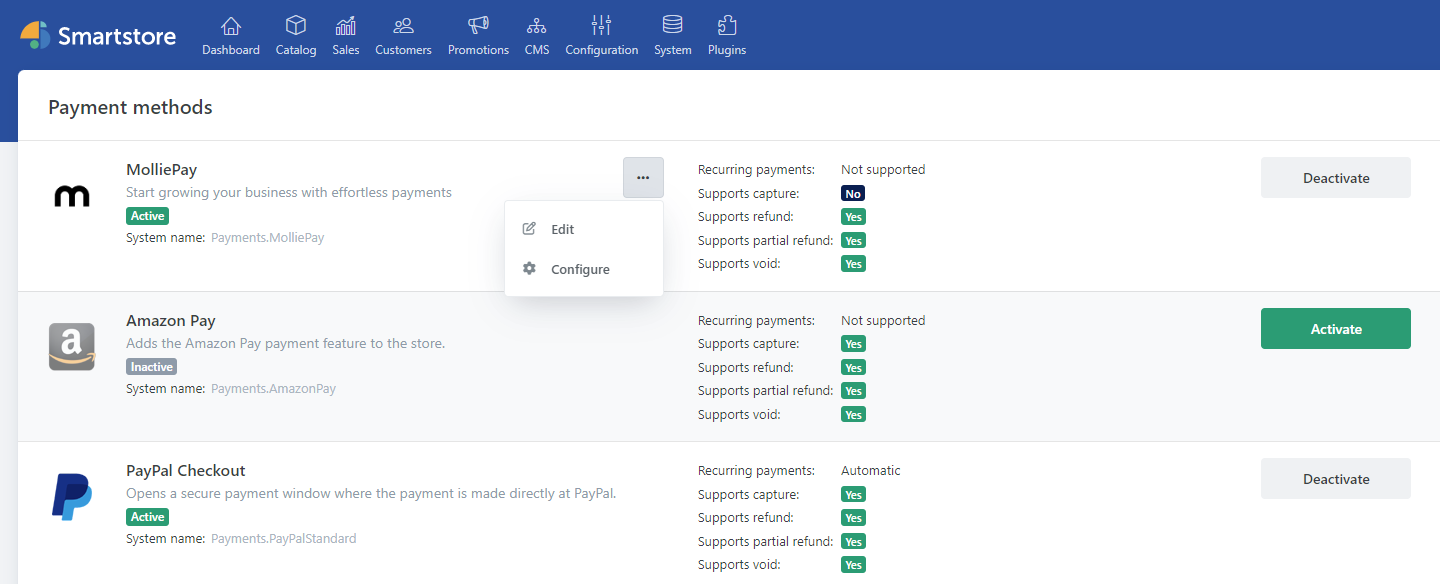Image resolution: width=1440 pixels, height=584 pixels.
Task: Collapse the MolliePay ellipsis menu button
Action: click(643, 177)
